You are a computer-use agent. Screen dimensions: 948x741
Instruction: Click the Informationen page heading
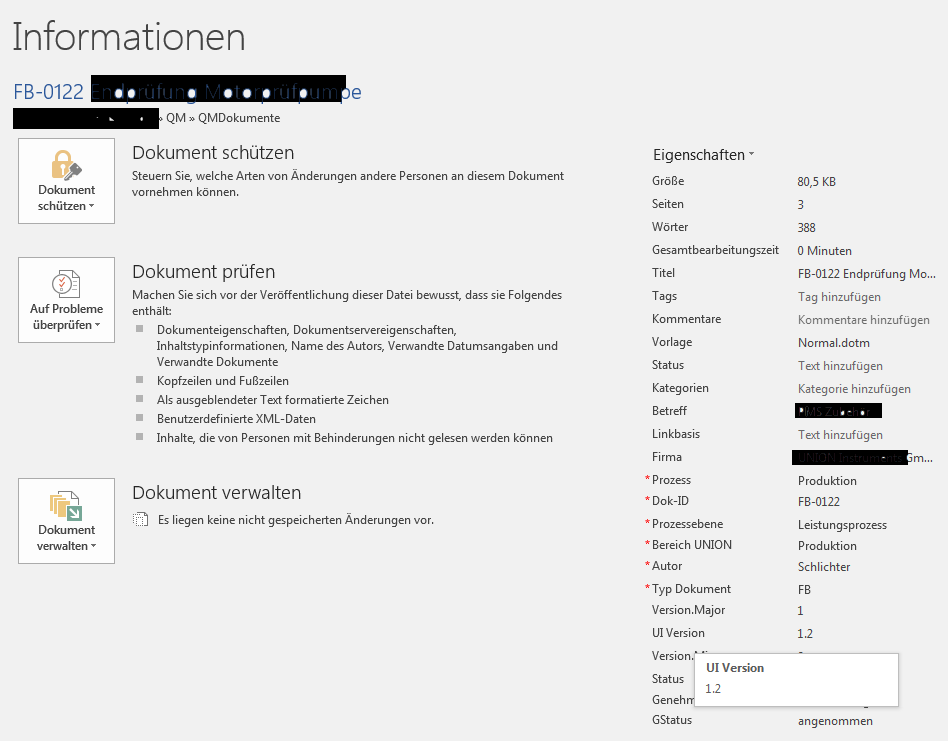click(129, 37)
